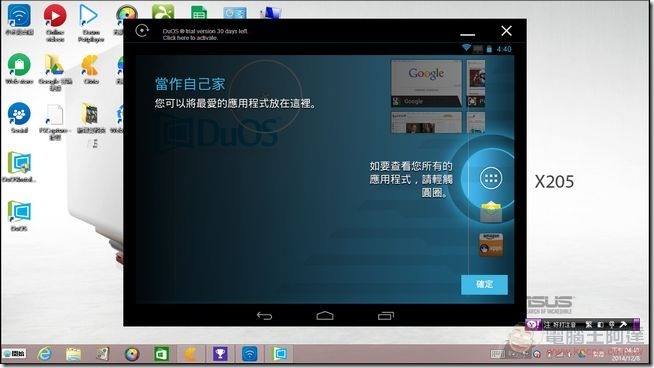Open Internet Explorer from taskbar

click(x=44, y=354)
